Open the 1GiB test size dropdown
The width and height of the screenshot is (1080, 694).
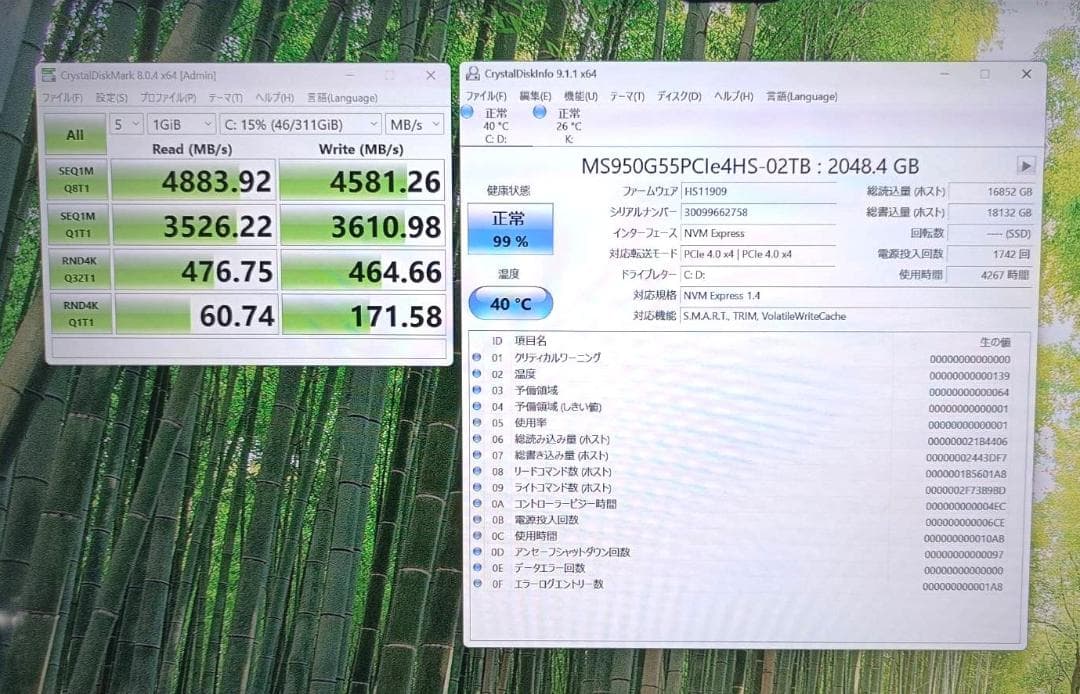[x=180, y=123]
